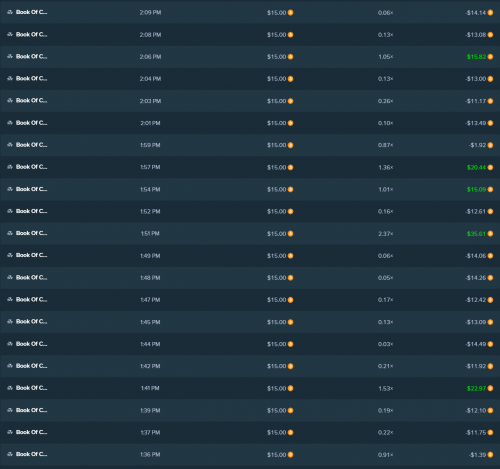Viewport: 500px width, 469px height.
Task: Click the bet amount coin in the 1:45 PM row
Action: pos(290,322)
